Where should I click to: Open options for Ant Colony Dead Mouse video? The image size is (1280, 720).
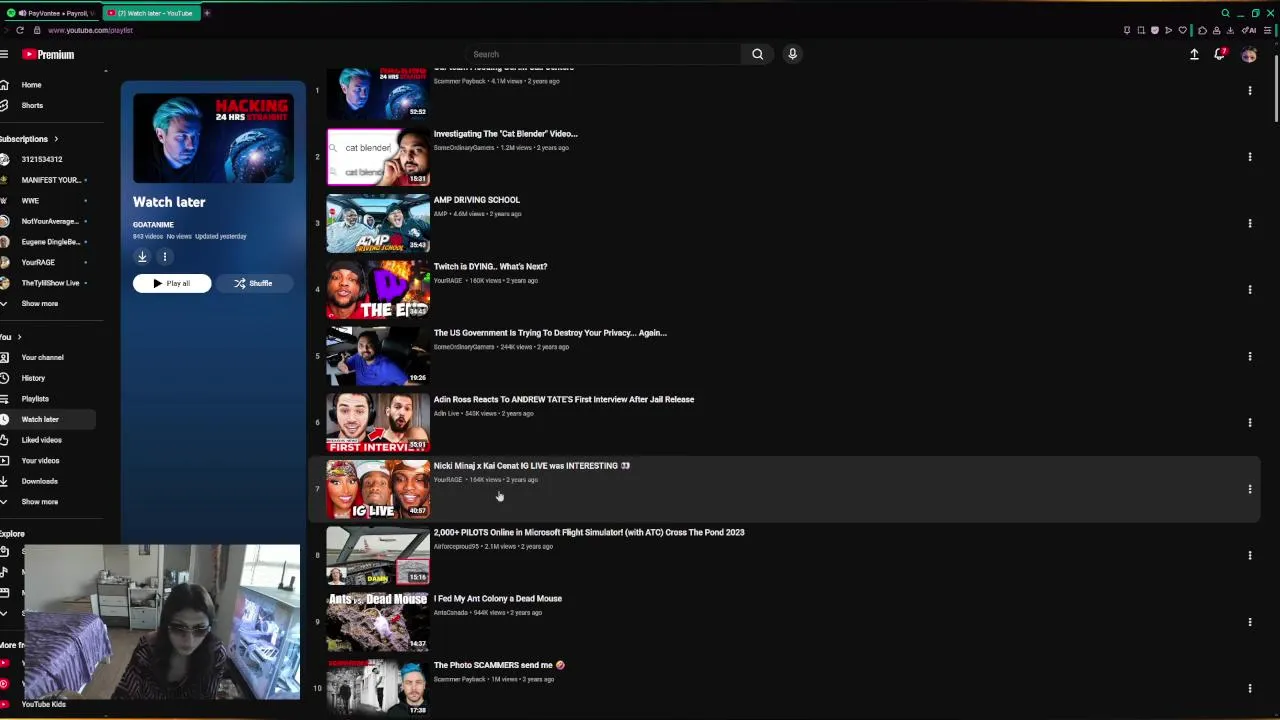(1249, 622)
